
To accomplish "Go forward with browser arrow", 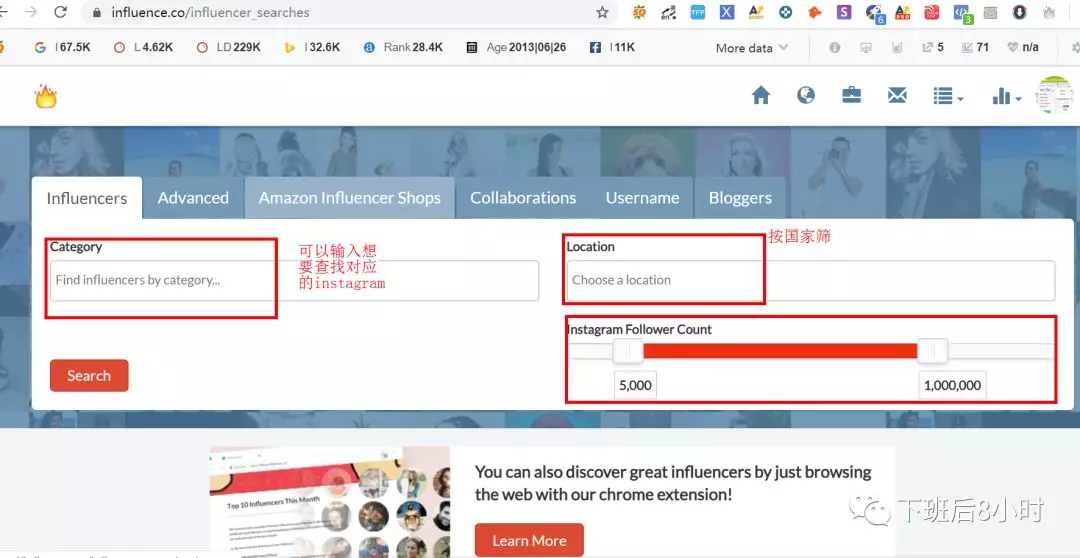I will coord(31,12).
